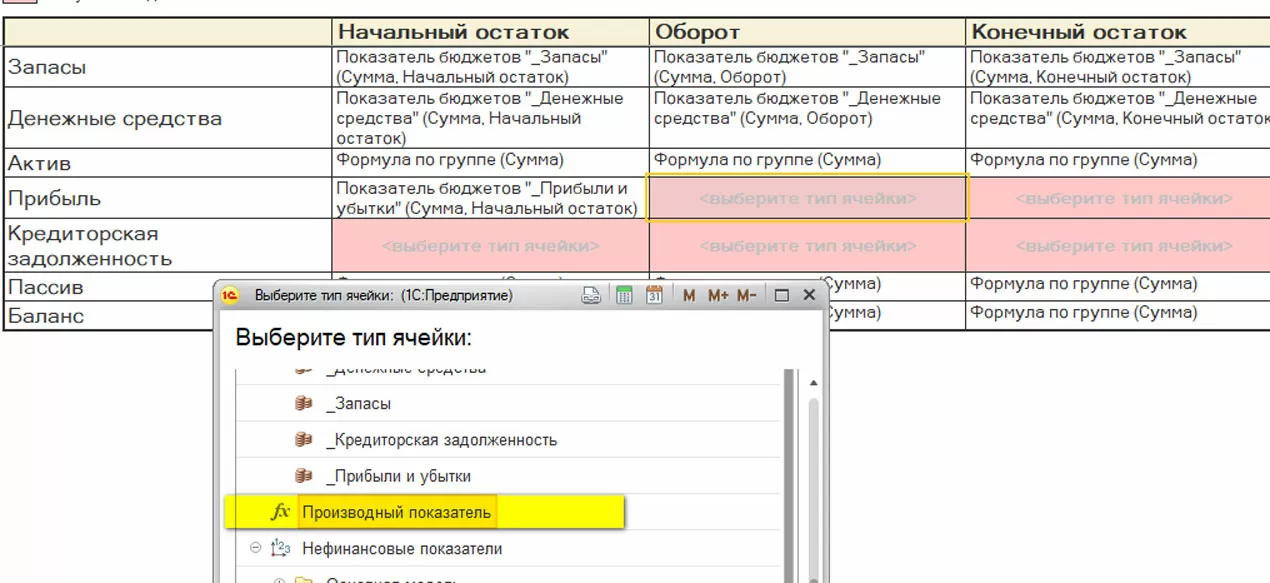This screenshot has width=1270, height=583.
Task: Select the 'Денежные средства' row label
Action: coord(167,118)
